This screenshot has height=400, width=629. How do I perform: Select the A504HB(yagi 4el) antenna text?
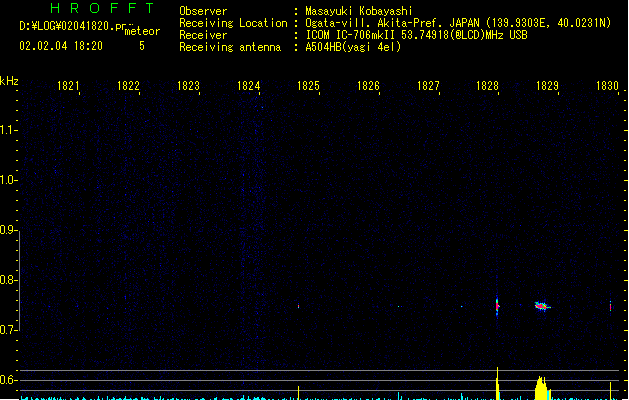click(353, 47)
